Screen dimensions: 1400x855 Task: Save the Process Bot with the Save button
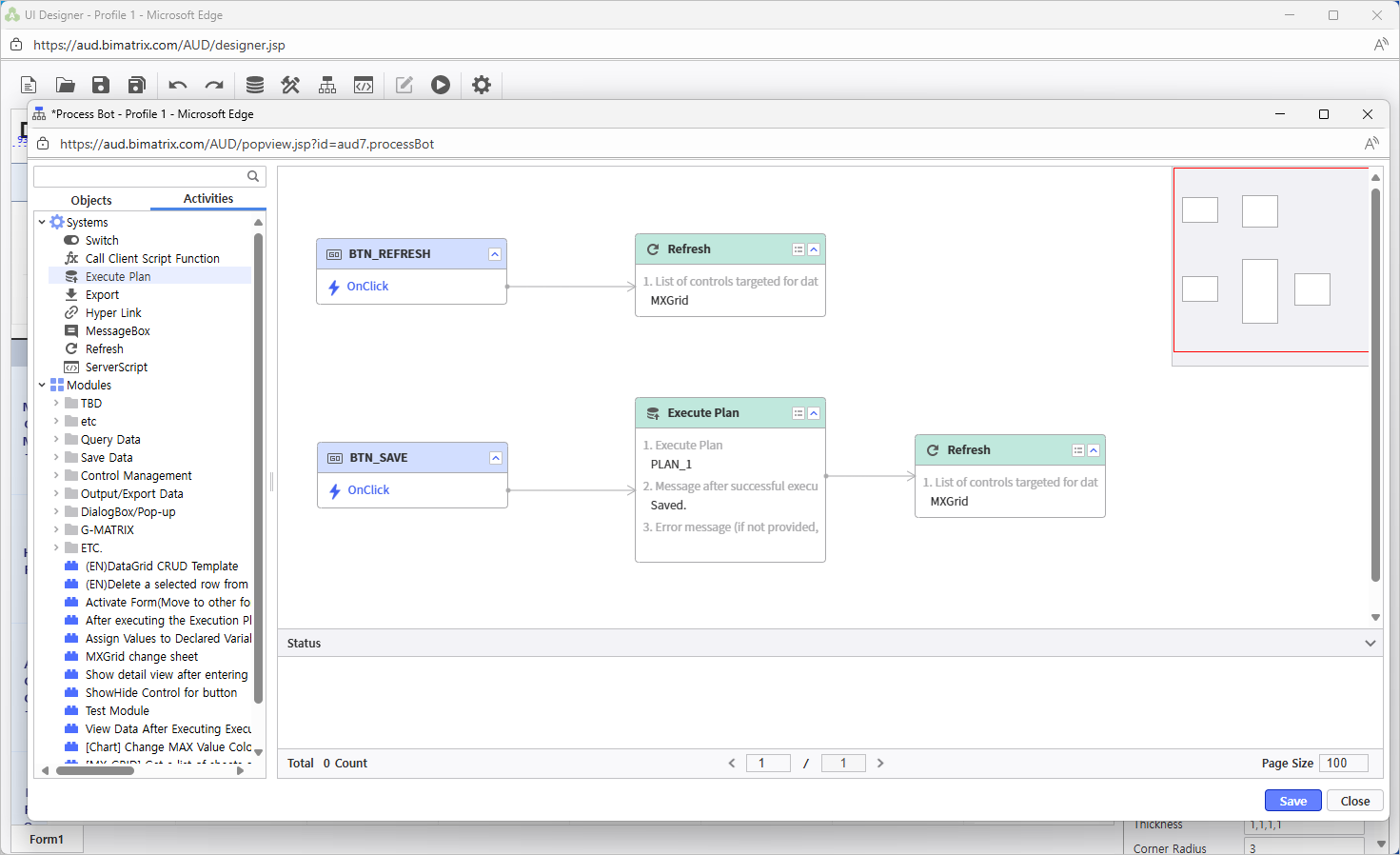(1292, 800)
